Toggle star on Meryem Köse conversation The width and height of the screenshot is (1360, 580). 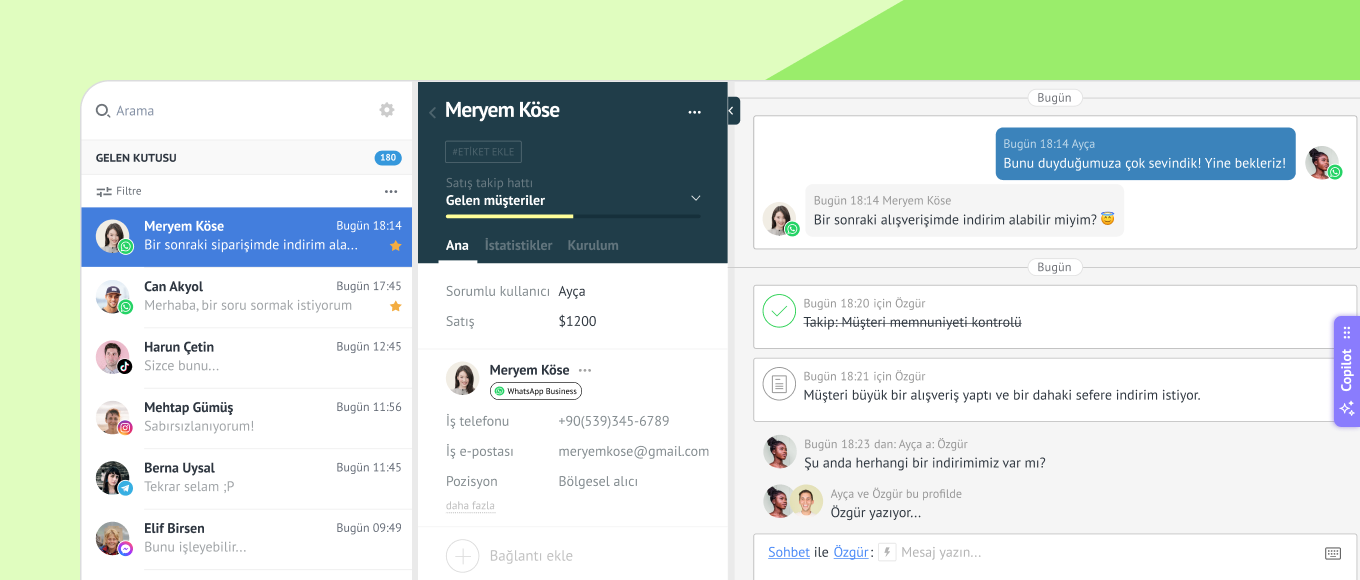395,246
